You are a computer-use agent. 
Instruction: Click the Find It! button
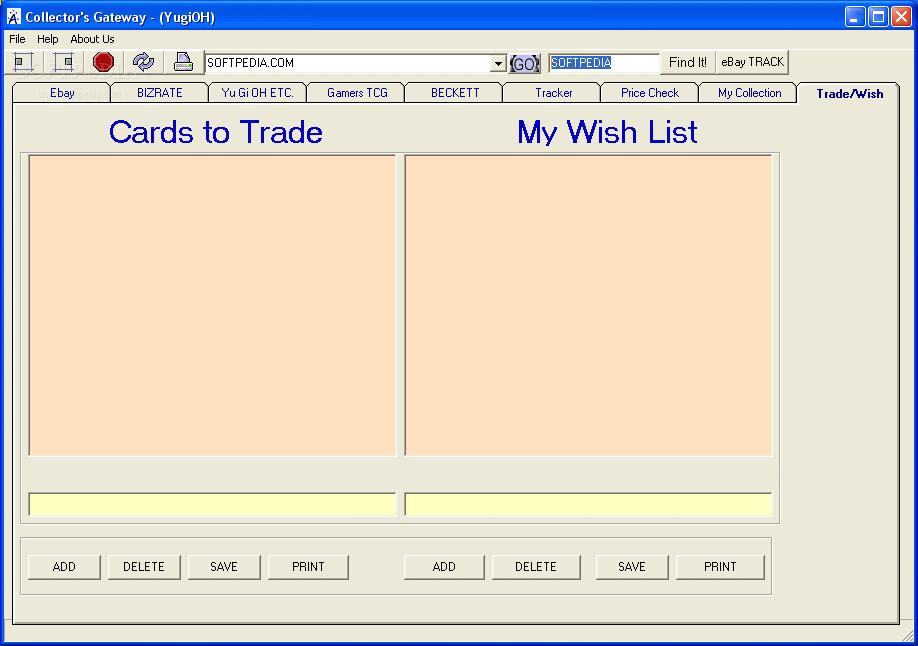click(687, 62)
